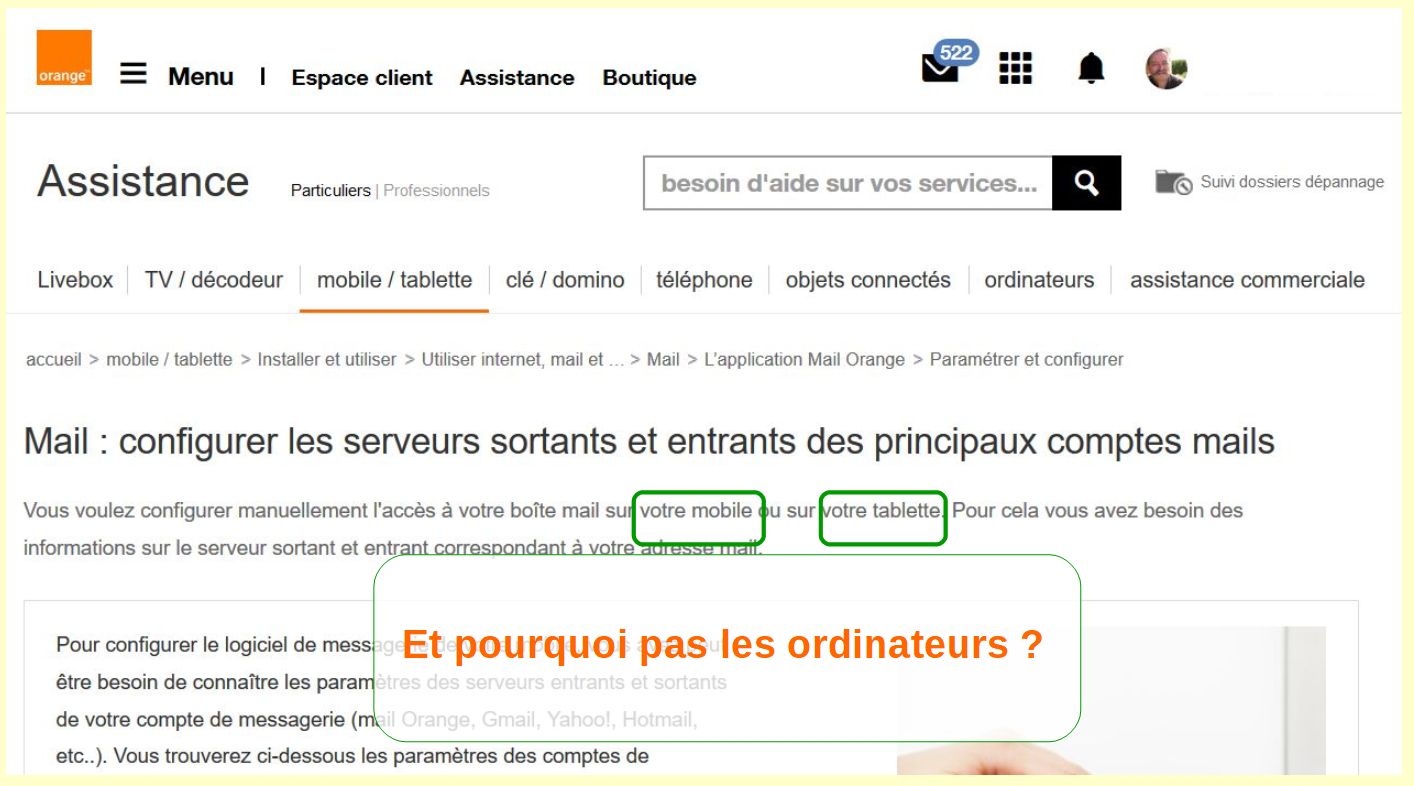
Task: View notifications bell icon
Action: point(1091,69)
